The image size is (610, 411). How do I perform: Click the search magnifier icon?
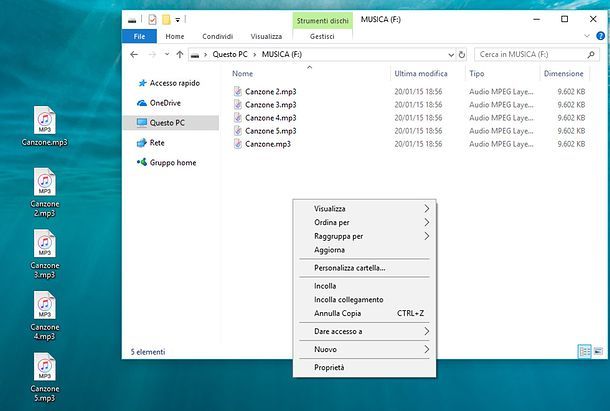(591, 54)
